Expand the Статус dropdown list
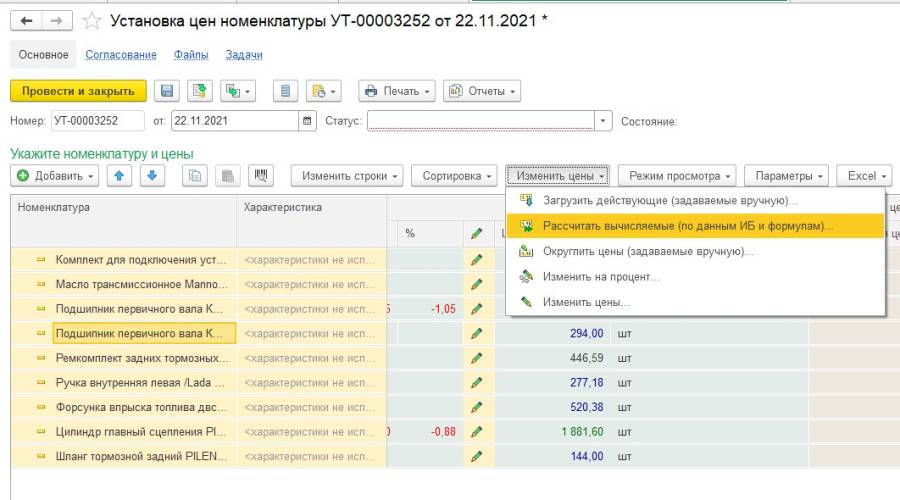The width and height of the screenshot is (900, 500). click(x=603, y=121)
